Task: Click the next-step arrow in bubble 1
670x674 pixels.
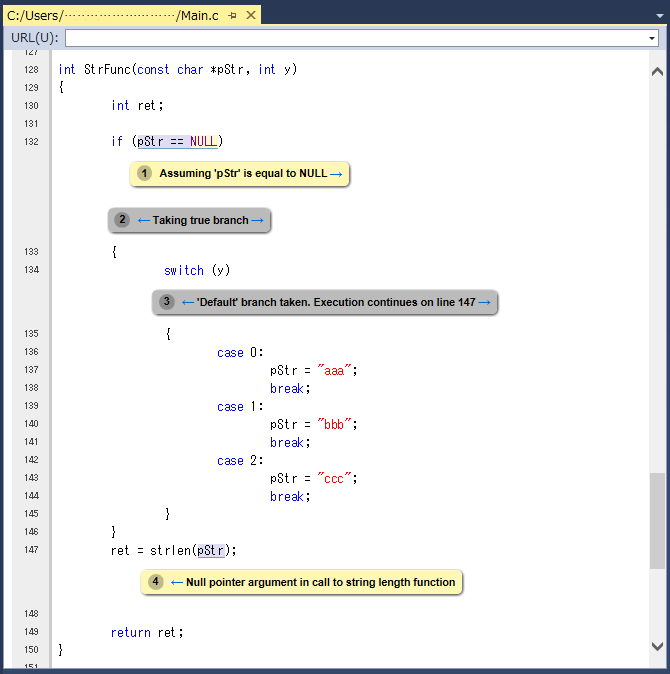Action: [x=337, y=174]
